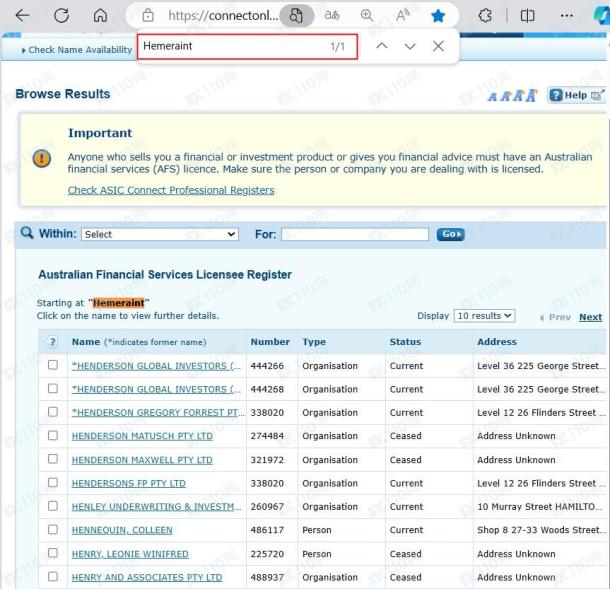Open HENNEQUIN, COLLEEN details
Screen dimensions: 610x589
(x=122, y=530)
